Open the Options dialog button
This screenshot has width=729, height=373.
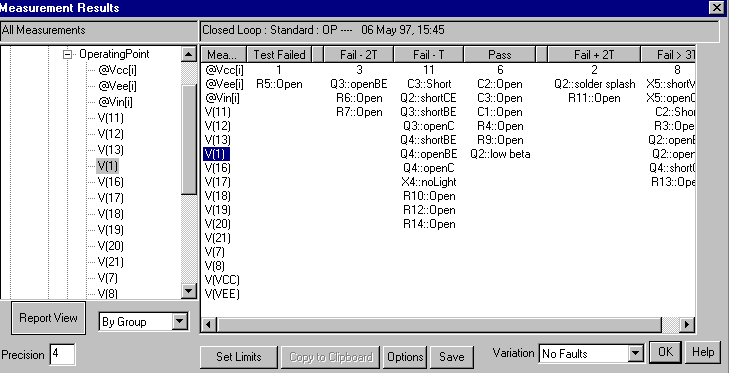coord(405,357)
